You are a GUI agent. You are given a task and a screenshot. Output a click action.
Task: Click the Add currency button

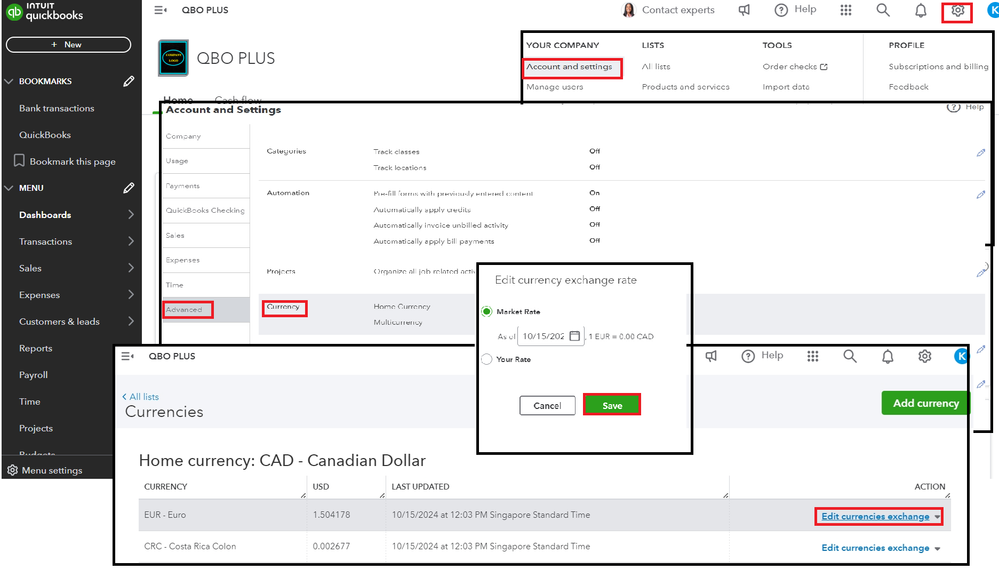pos(925,403)
